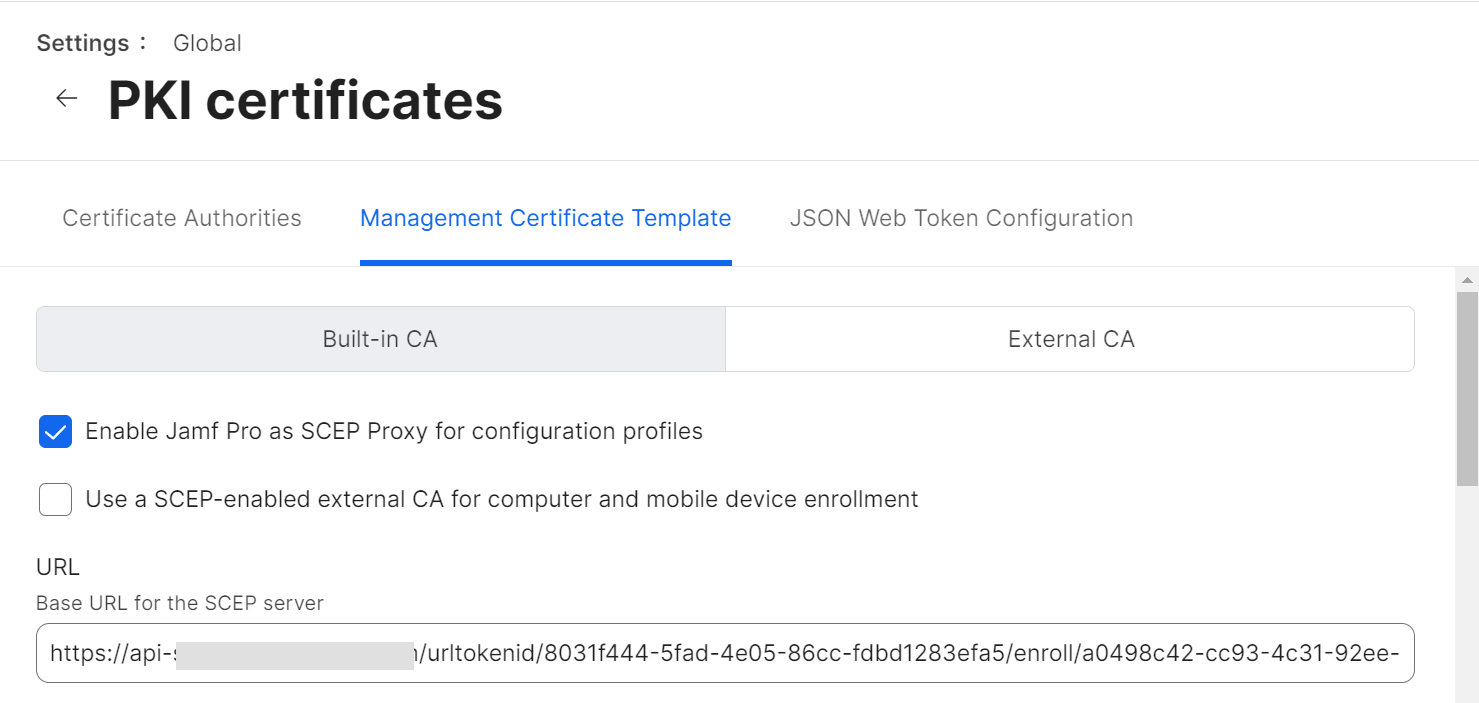Switch to the External CA option
The width and height of the screenshot is (1479, 703).
[x=1070, y=339]
